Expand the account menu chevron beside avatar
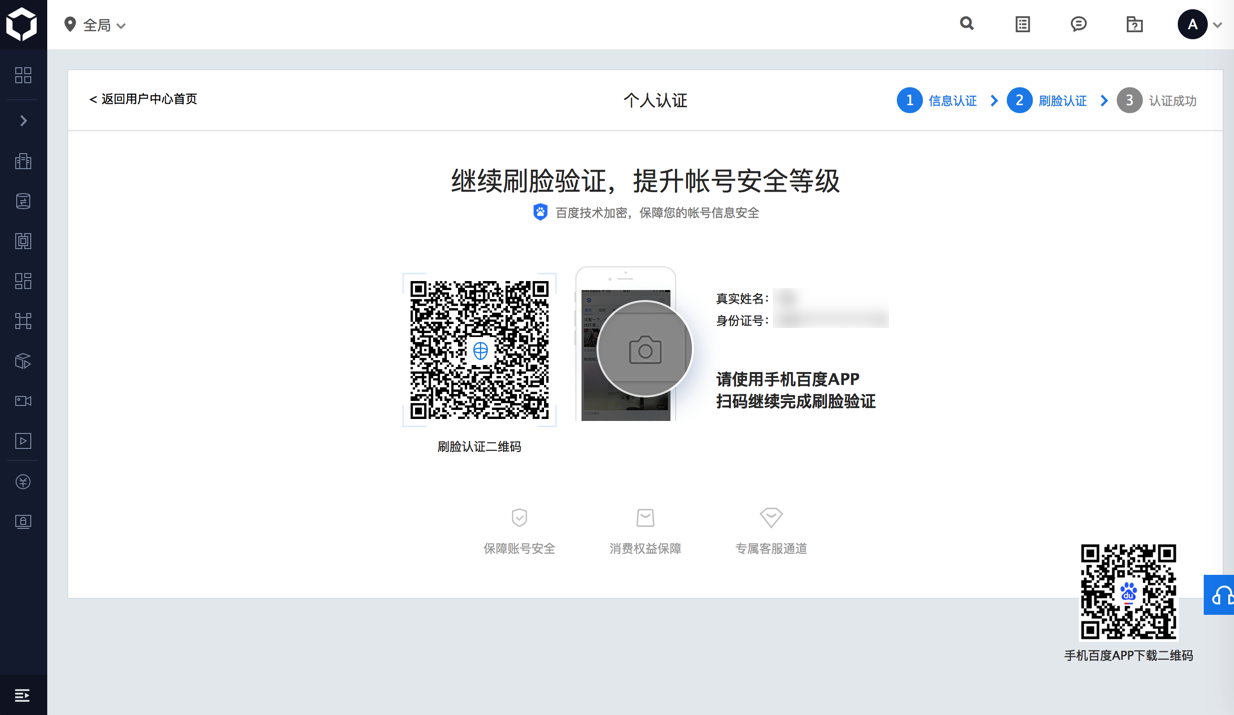The width and height of the screenshot is (1234, 715). (x=1217, y=25)
